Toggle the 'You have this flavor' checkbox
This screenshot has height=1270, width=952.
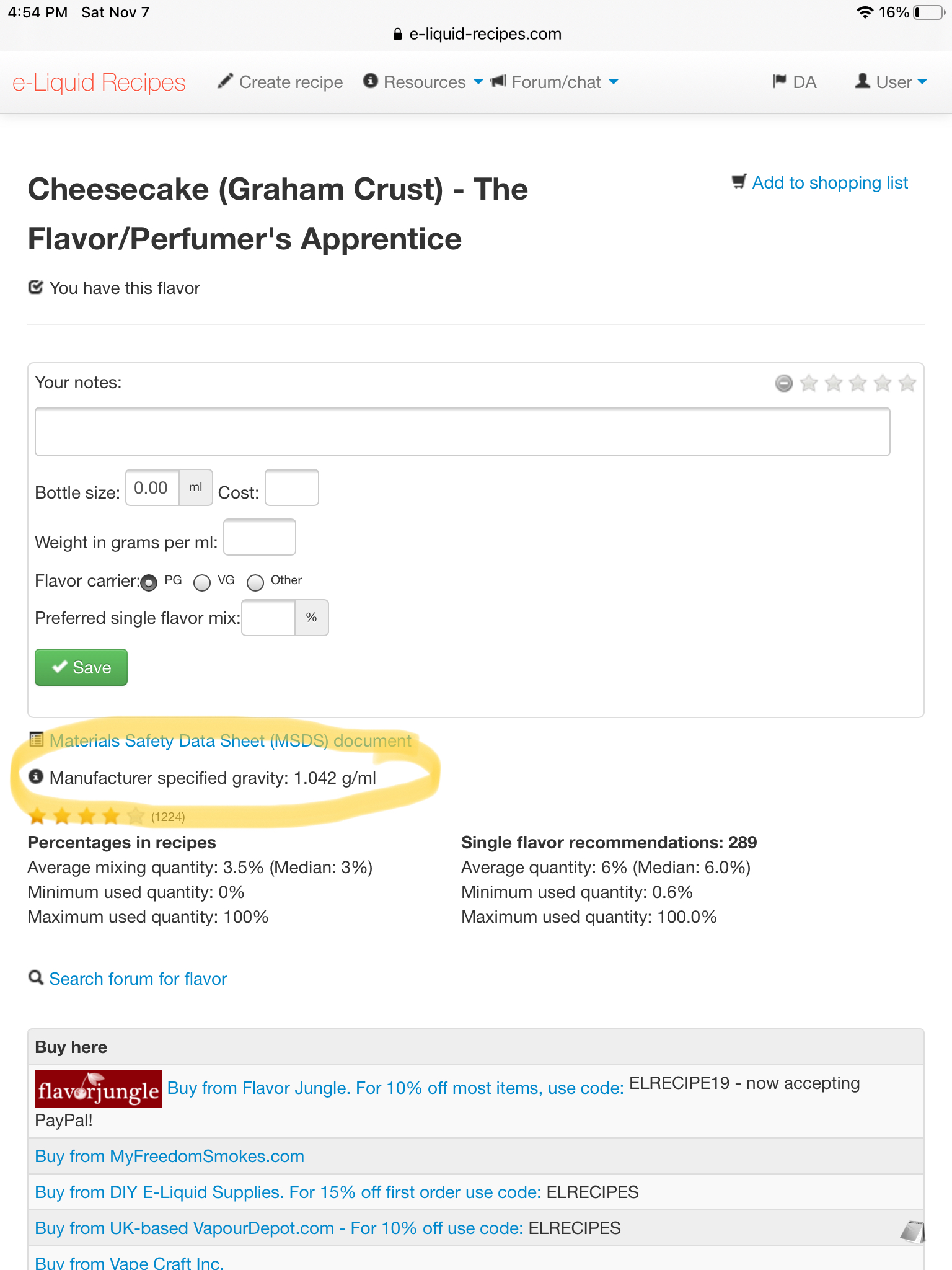36,287
